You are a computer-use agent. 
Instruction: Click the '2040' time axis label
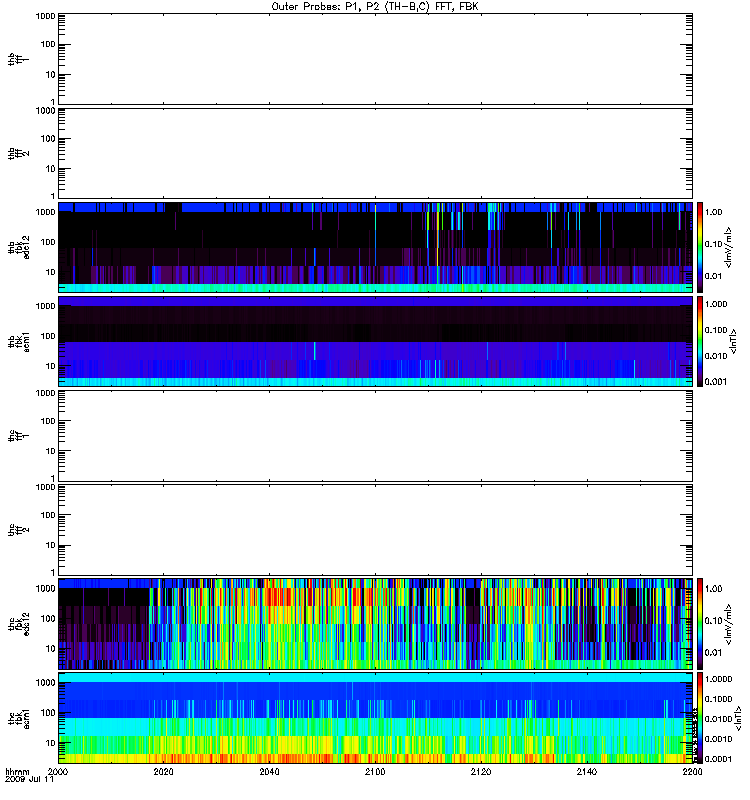click(x=269, y=771)
